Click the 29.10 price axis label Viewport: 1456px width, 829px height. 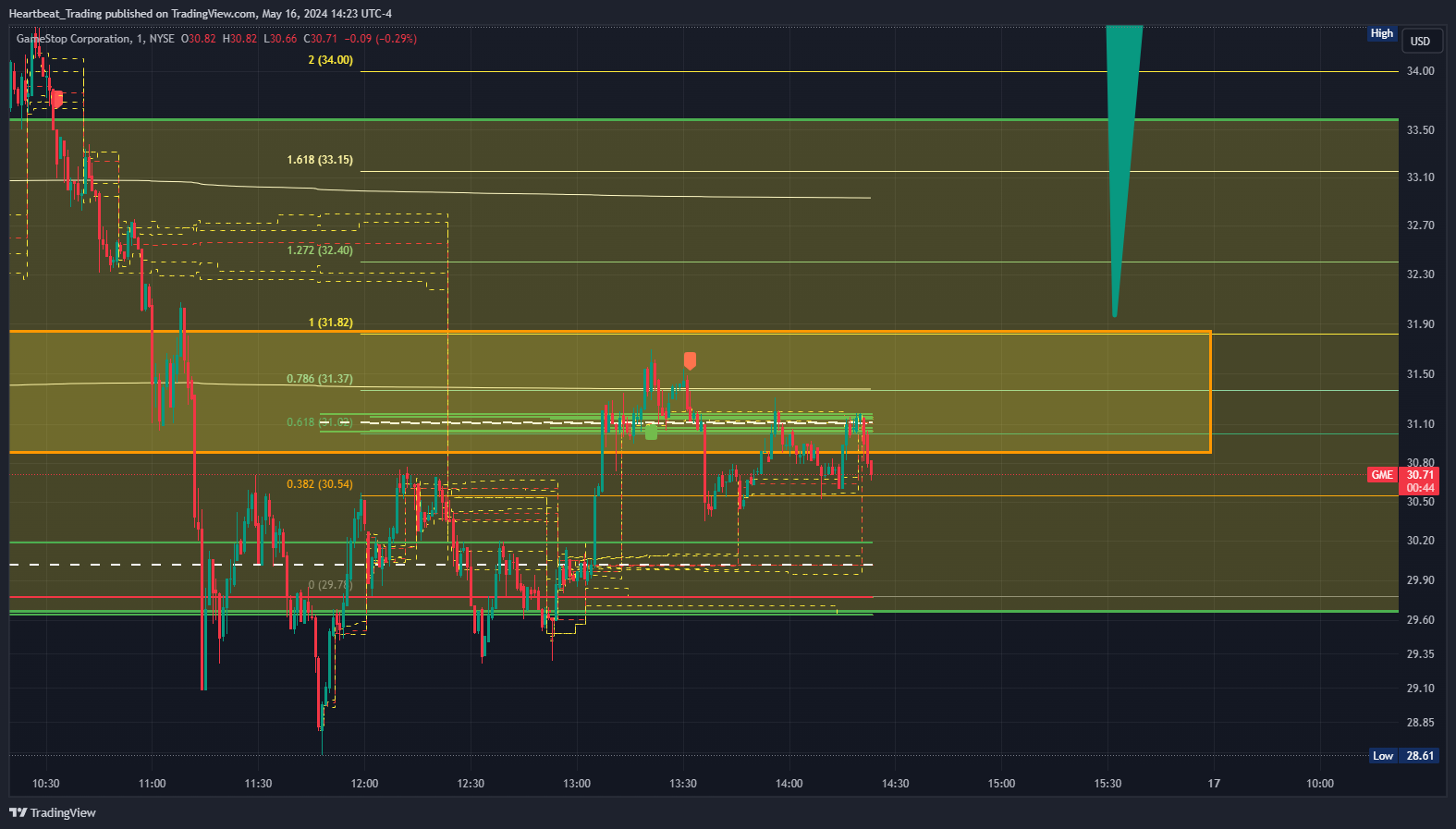tap(1420, 689)
